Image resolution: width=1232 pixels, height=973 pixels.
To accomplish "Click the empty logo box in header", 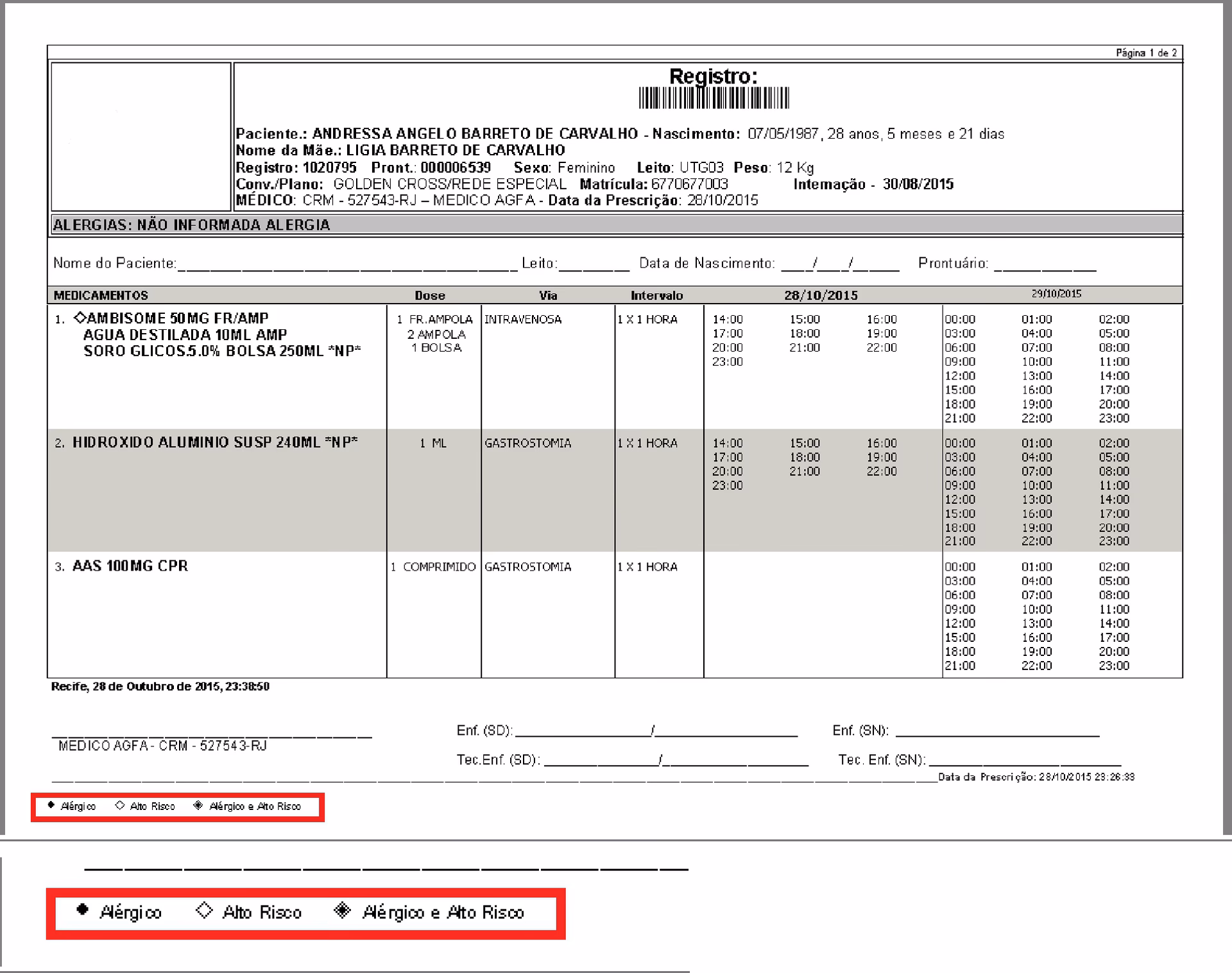I will click(141, 136).
